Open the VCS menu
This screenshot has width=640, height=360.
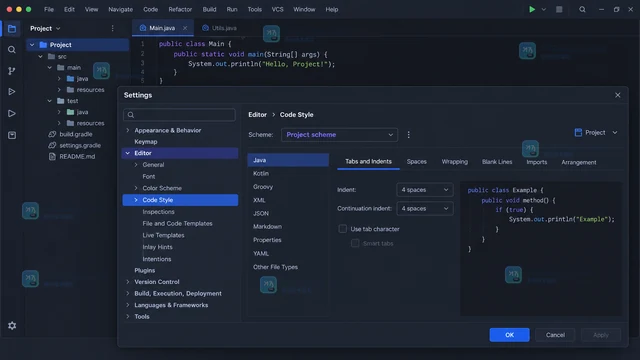[x=278, y=9]
